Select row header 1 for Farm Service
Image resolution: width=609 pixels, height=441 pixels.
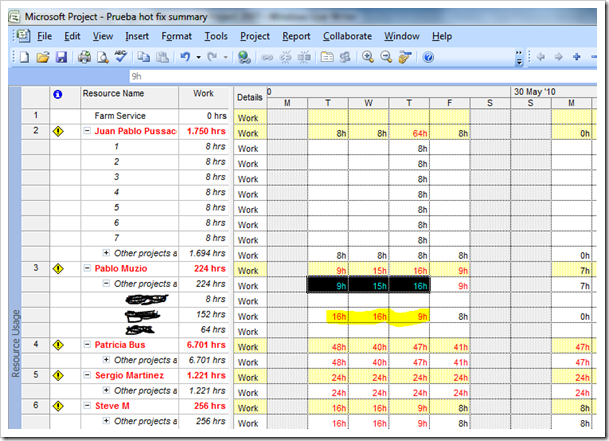point(35,115)
